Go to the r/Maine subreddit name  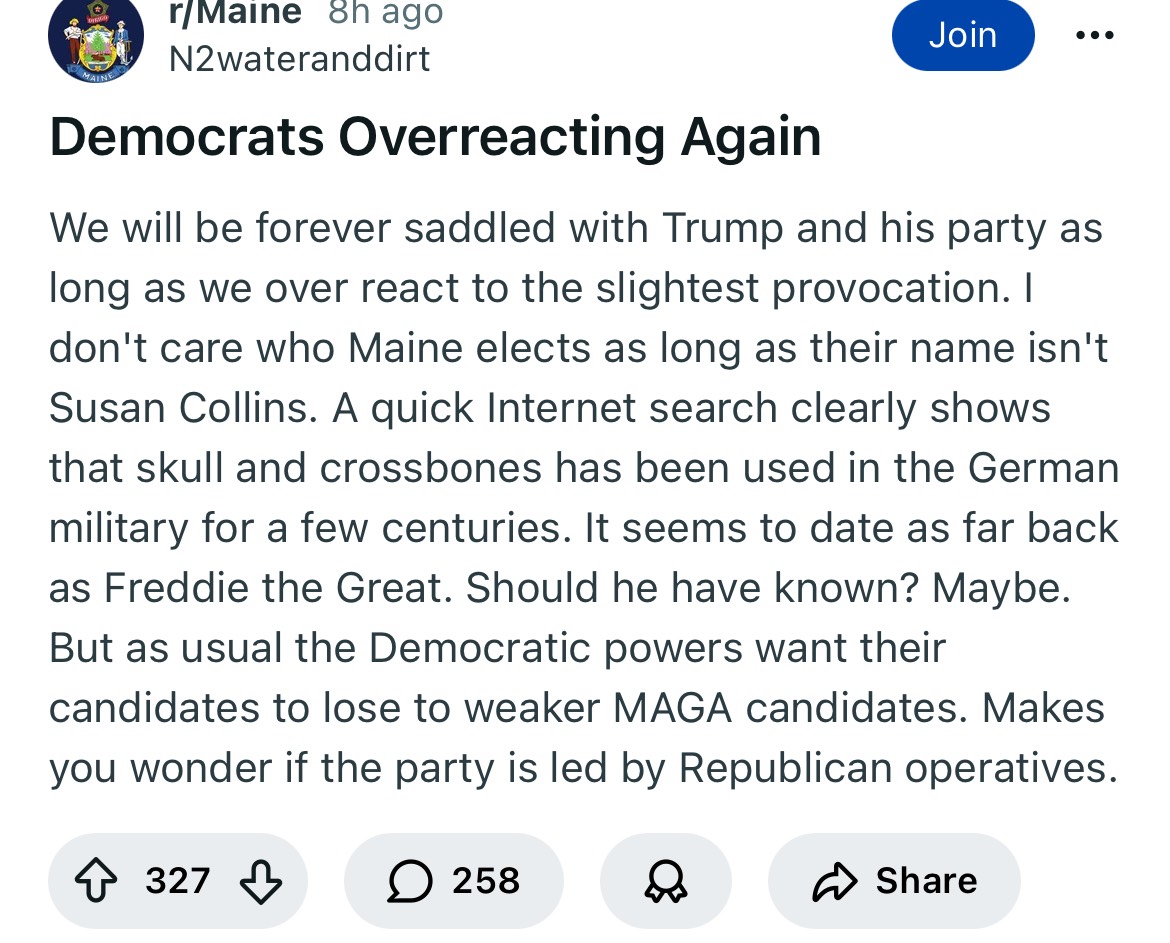point(235,12)
